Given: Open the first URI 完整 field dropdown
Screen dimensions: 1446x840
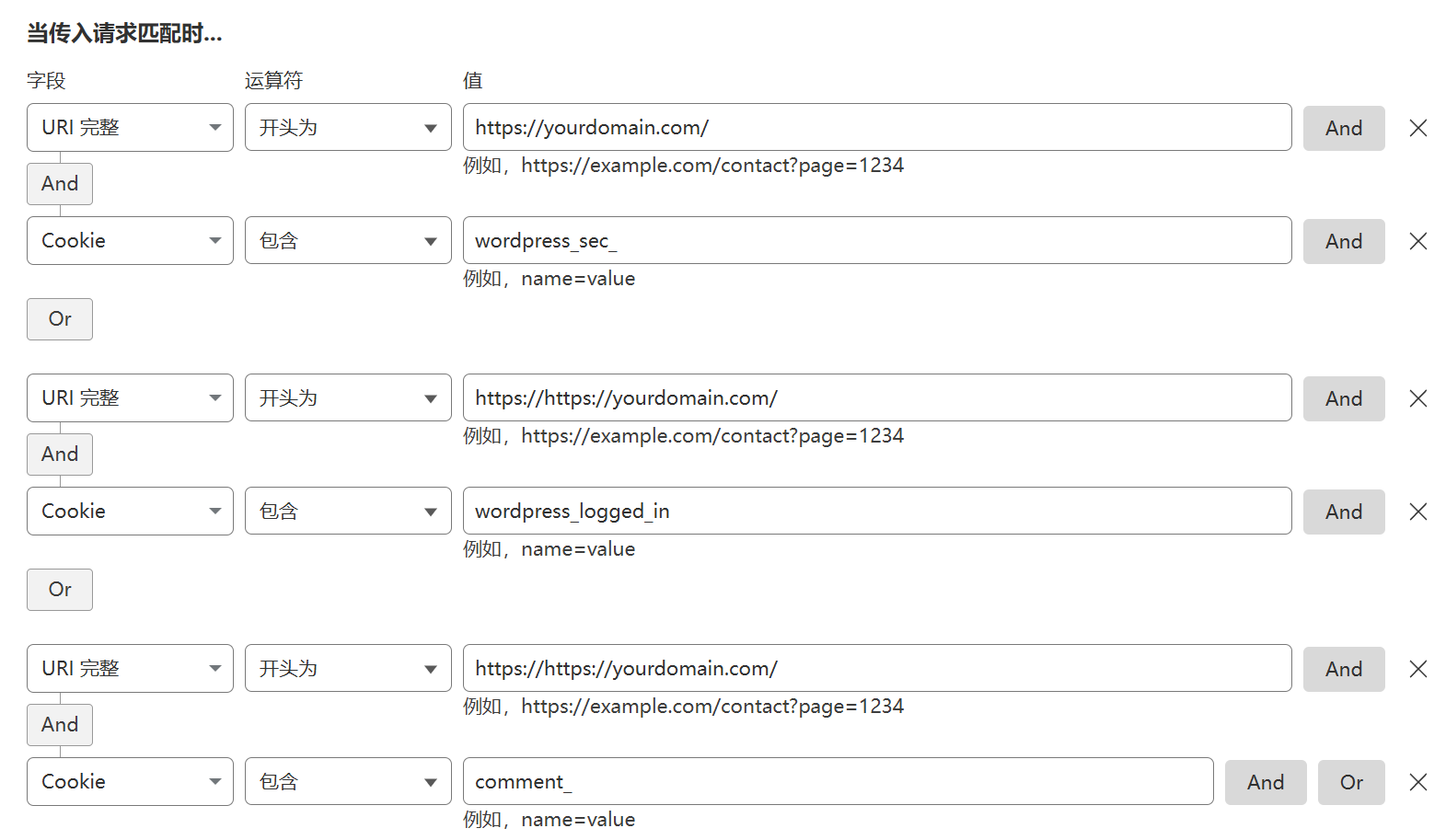Looking at the screenshot, I should point(129,127).
